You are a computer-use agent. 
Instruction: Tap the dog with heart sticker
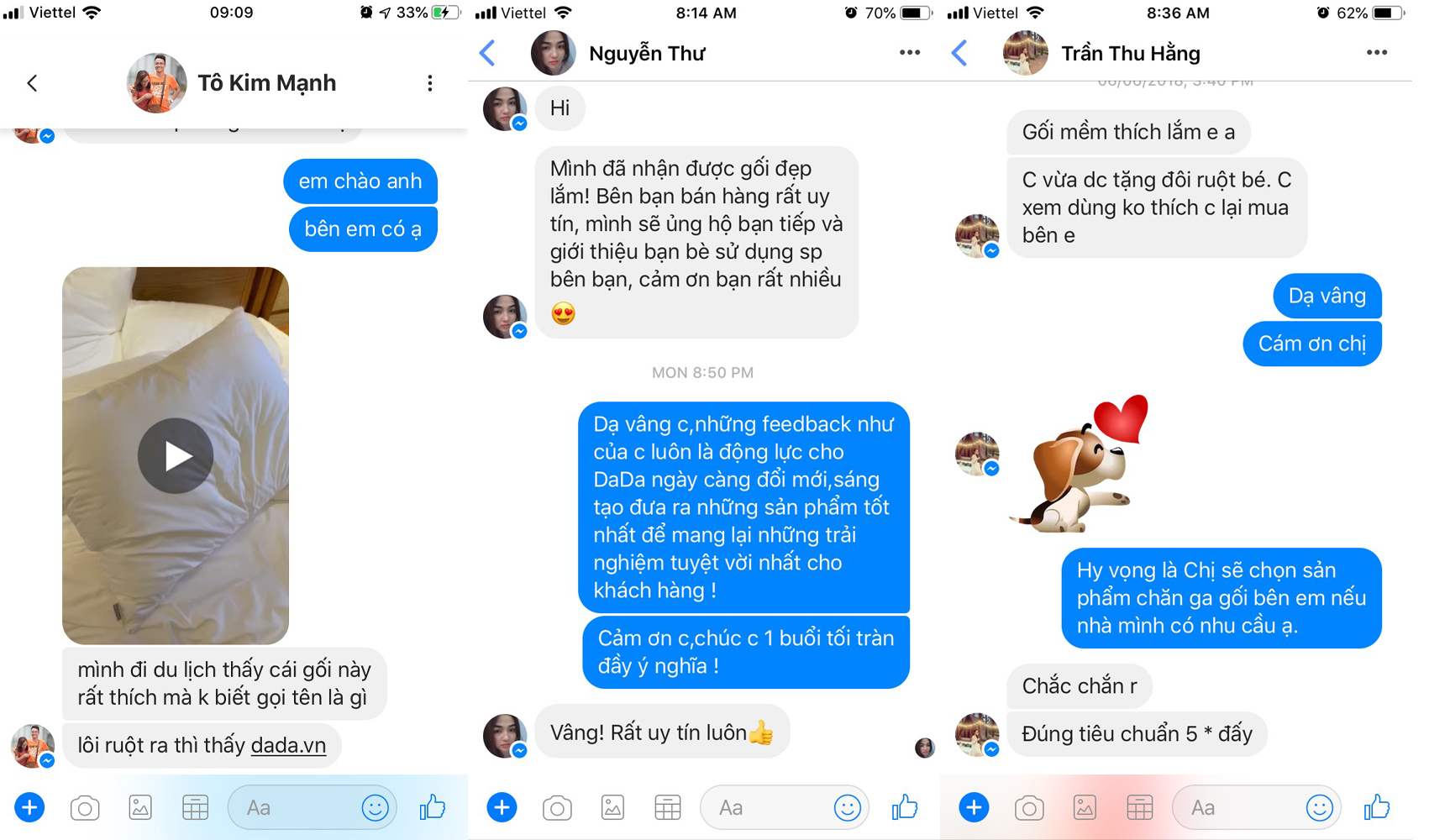(1079, 463)
